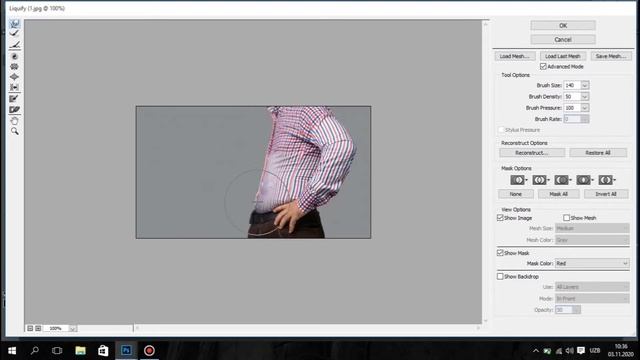Image resolution: width=640 pixels, height=360 pixels.
Task: Click the UZB language indicator
Action: click(595, 351)
